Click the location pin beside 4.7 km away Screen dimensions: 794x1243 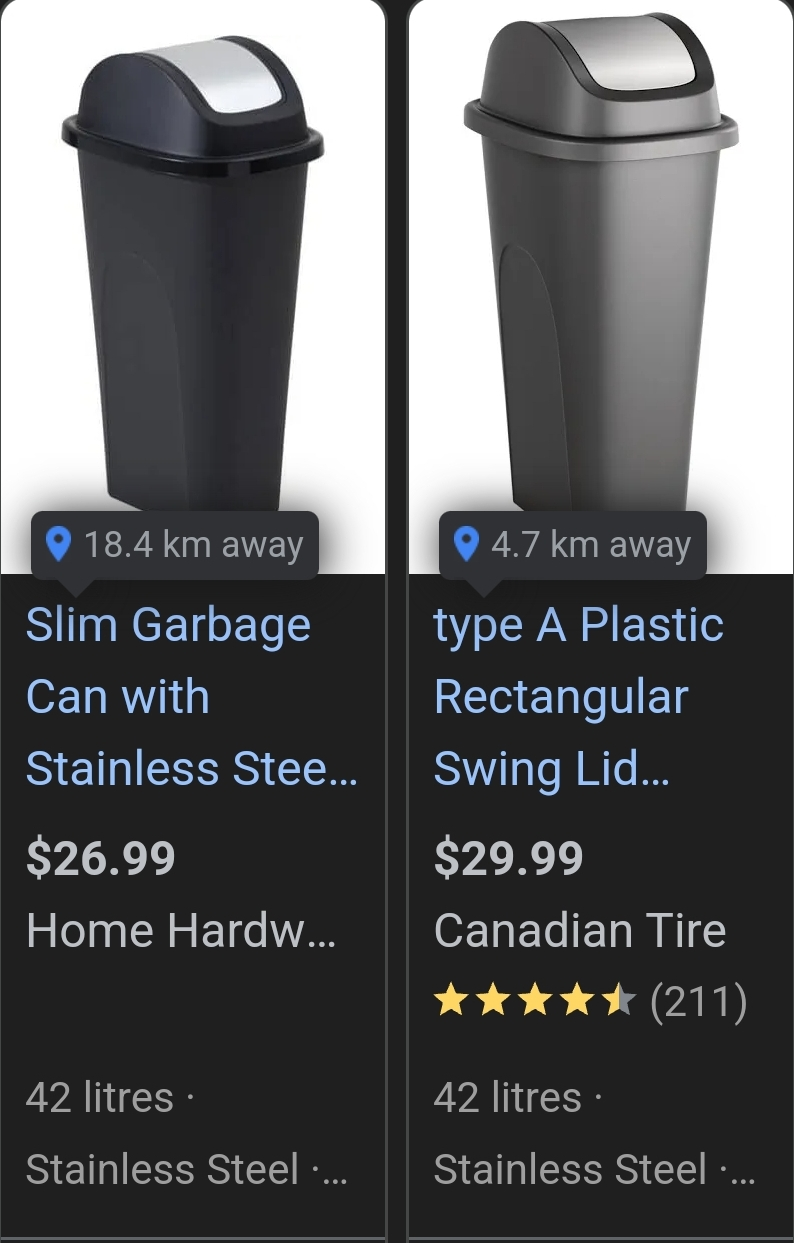pos(466,545)
